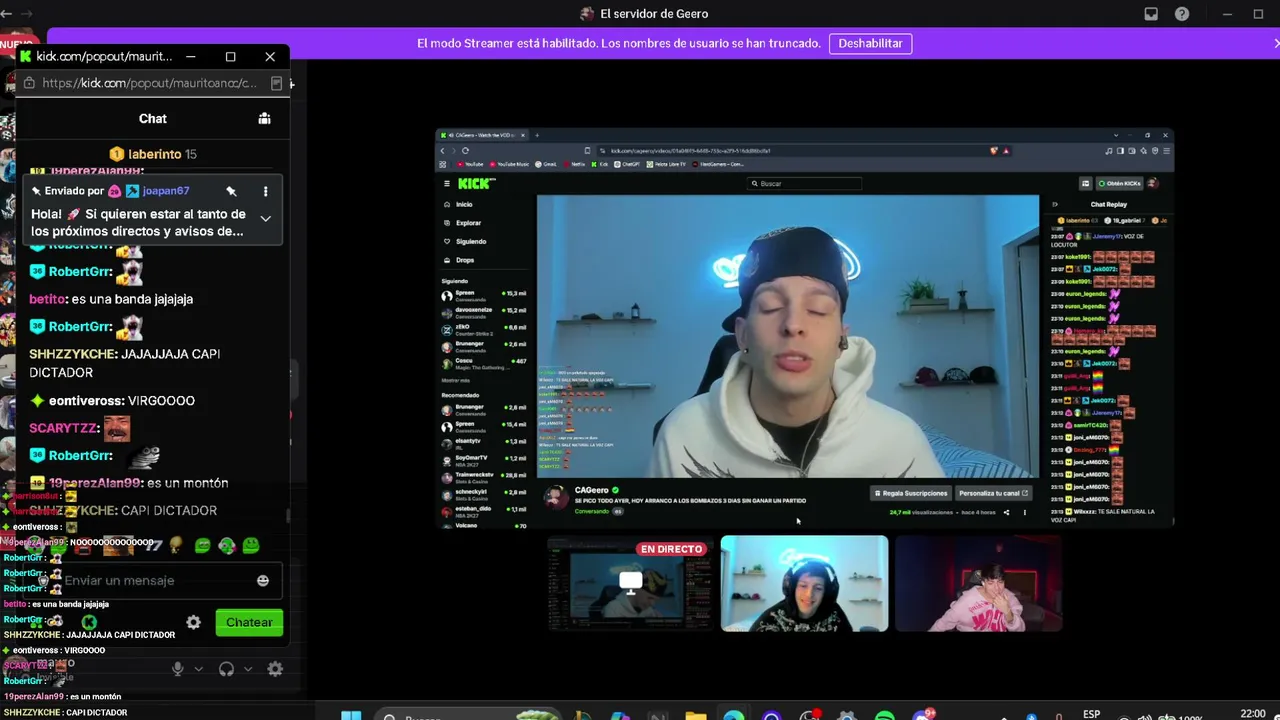Click the Kick logo in shared browser

click(476, 183)
